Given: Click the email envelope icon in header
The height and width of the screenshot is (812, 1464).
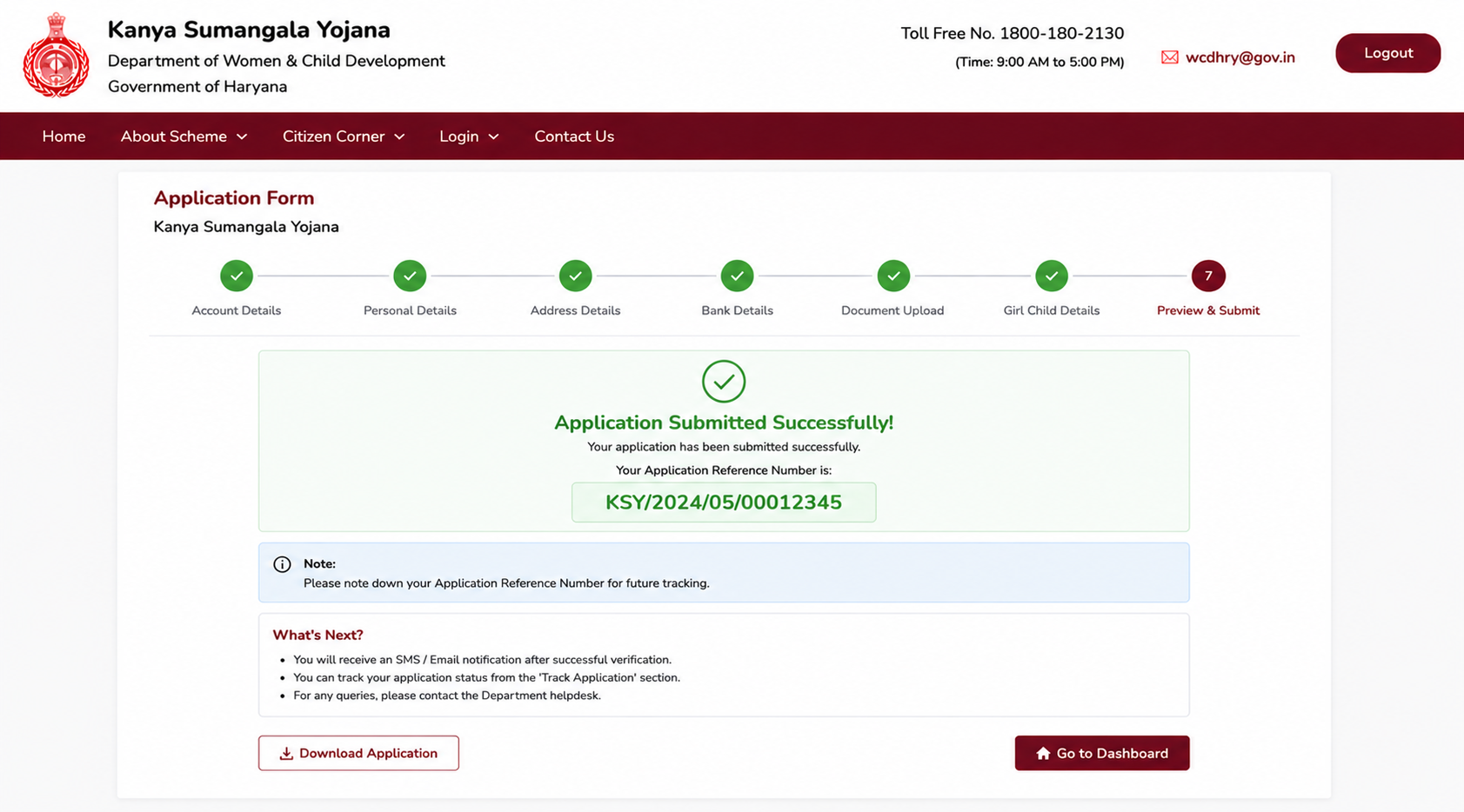Looking at the screenshot, I should (x=1169, y=57).
